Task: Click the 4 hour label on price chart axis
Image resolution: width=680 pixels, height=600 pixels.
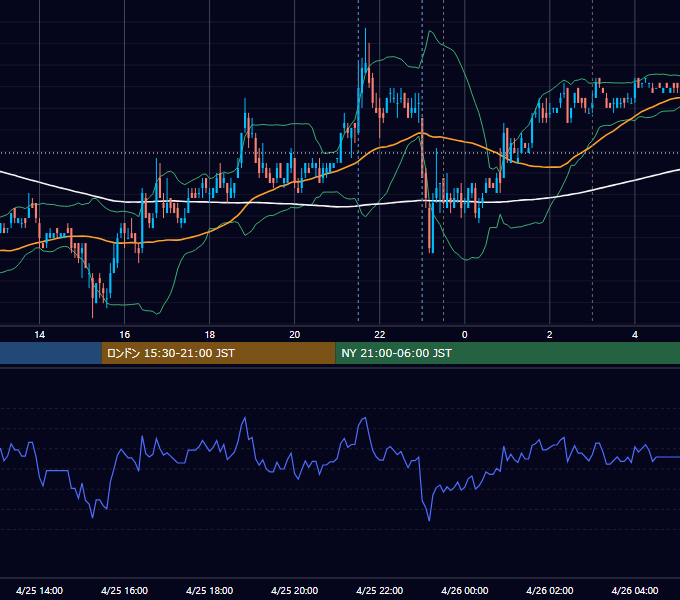Action: (x=634, y=335)
